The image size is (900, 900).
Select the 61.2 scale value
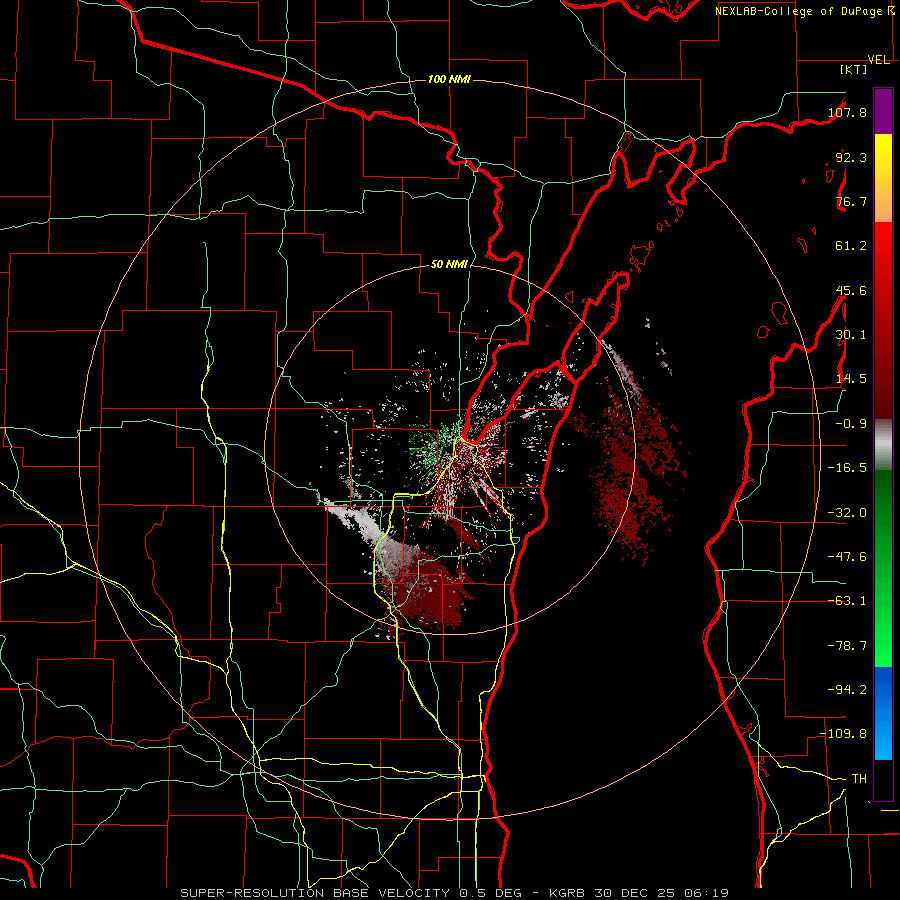[851, 246]
